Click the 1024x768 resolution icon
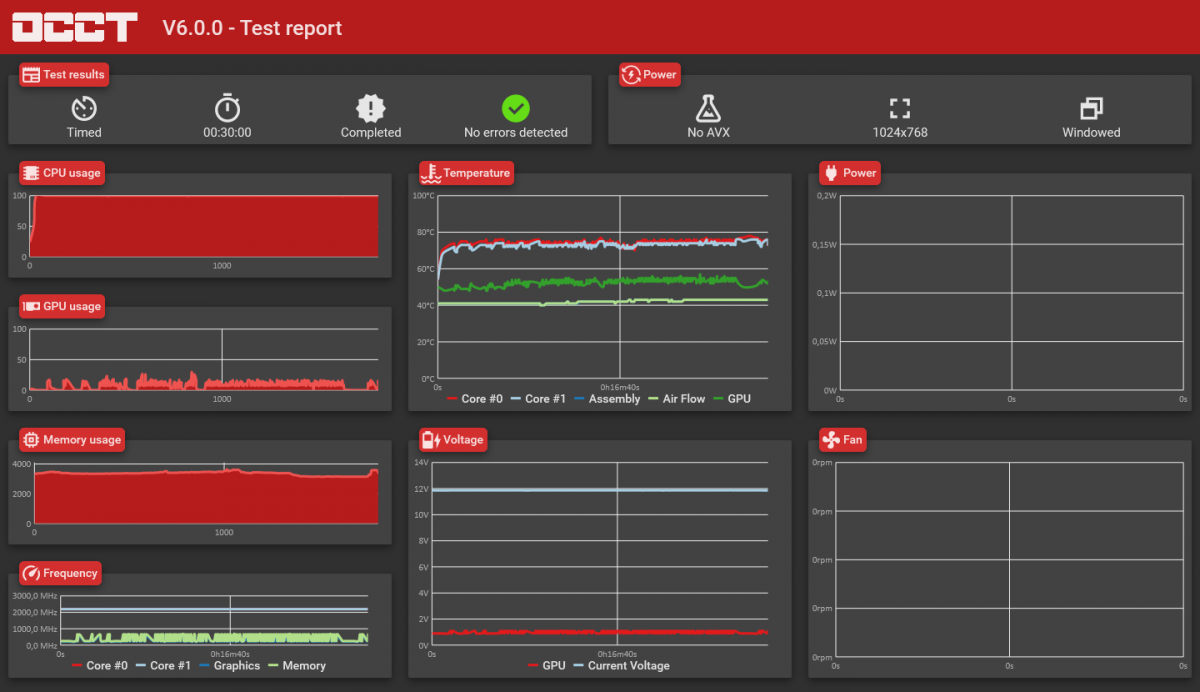 900,108
